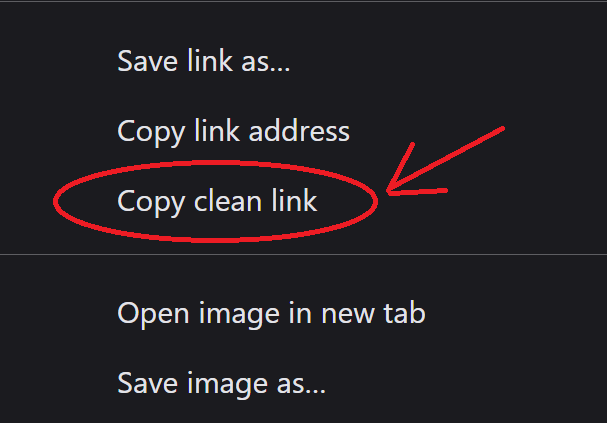The width and height of the screenshot is (607, 423).
Task: Click the 'Save link as...' menu entry
Action: click(x=304, y=61)
